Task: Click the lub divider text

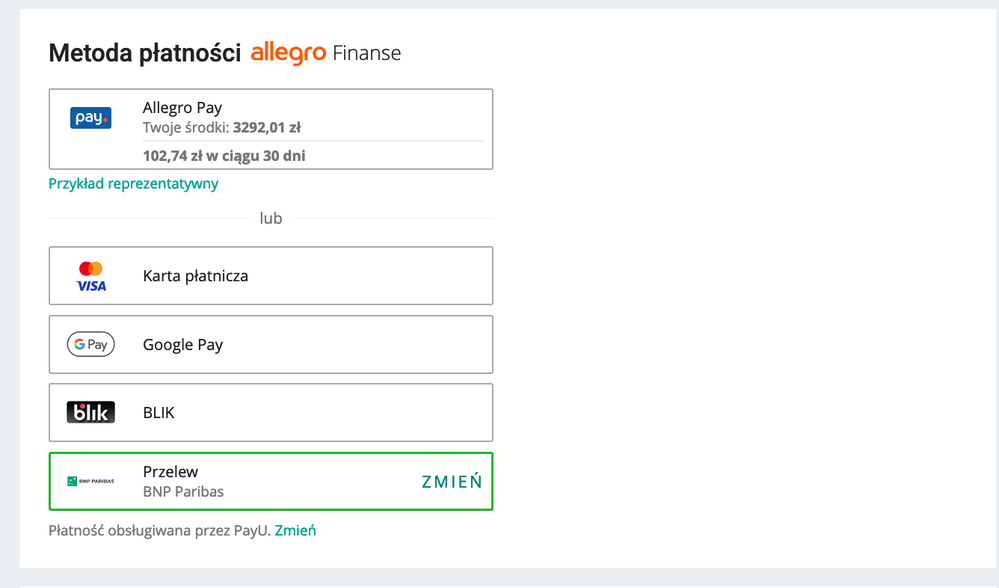Action: [x=271, y=218]
